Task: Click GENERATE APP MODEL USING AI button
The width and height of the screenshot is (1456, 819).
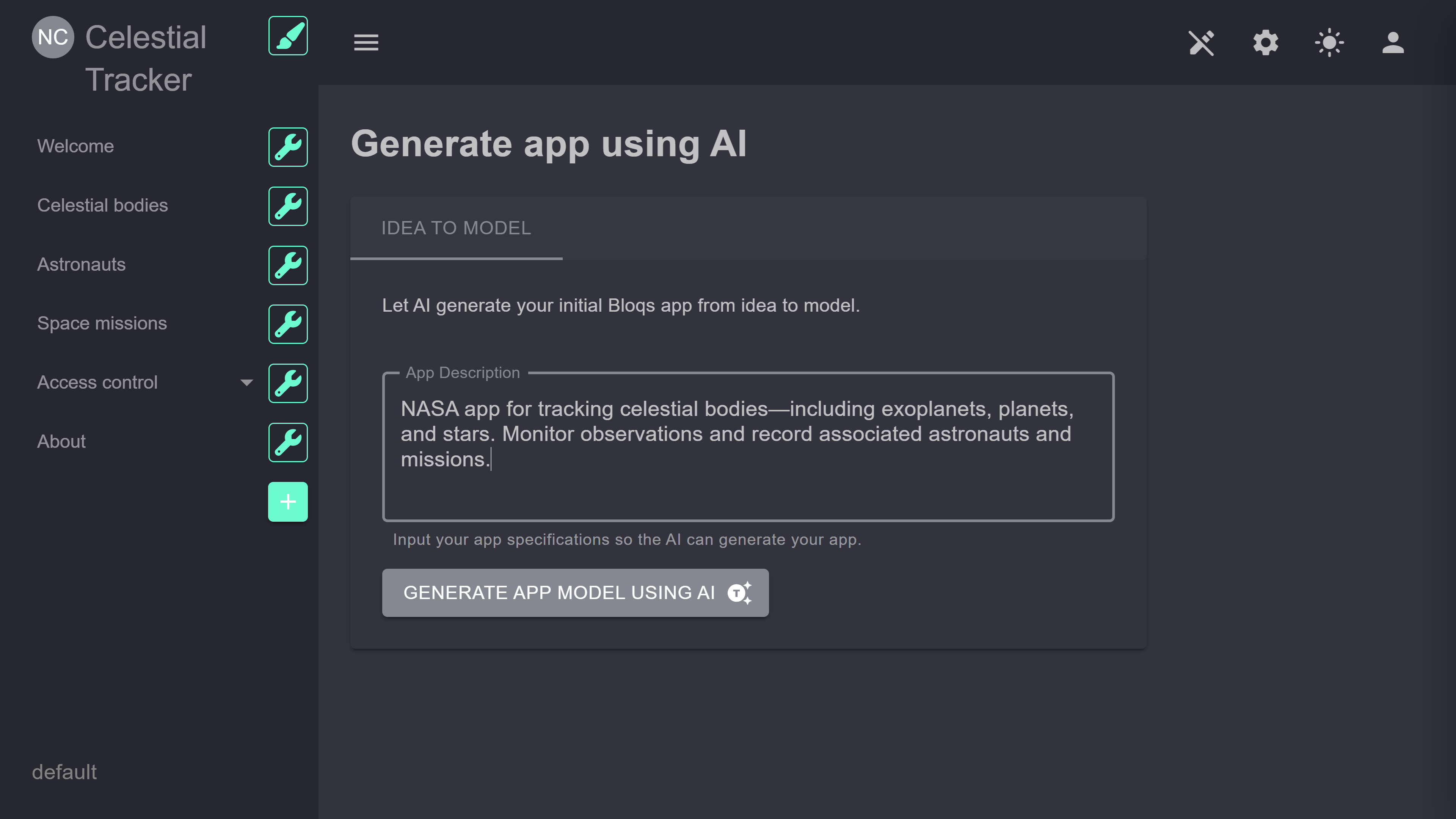Action: pos(575,592)
